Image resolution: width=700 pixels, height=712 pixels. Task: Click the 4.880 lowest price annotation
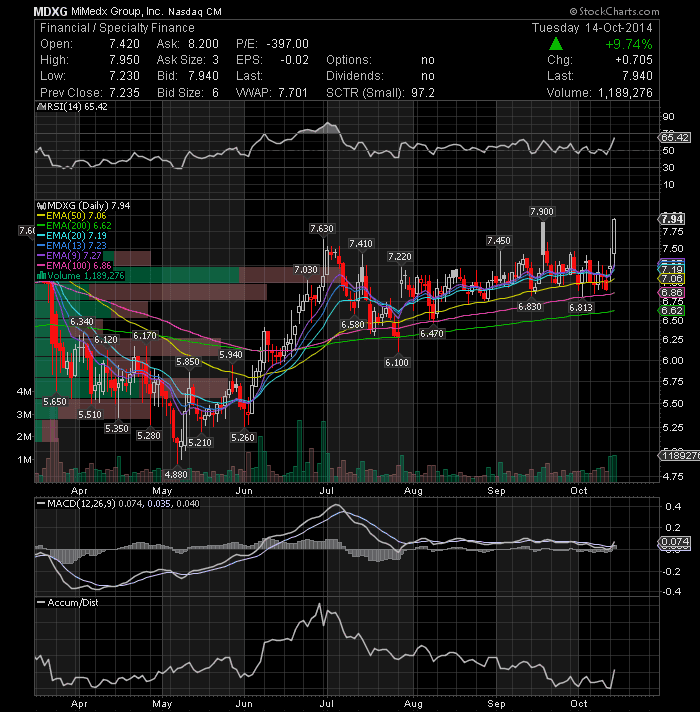tap(176, 475)
